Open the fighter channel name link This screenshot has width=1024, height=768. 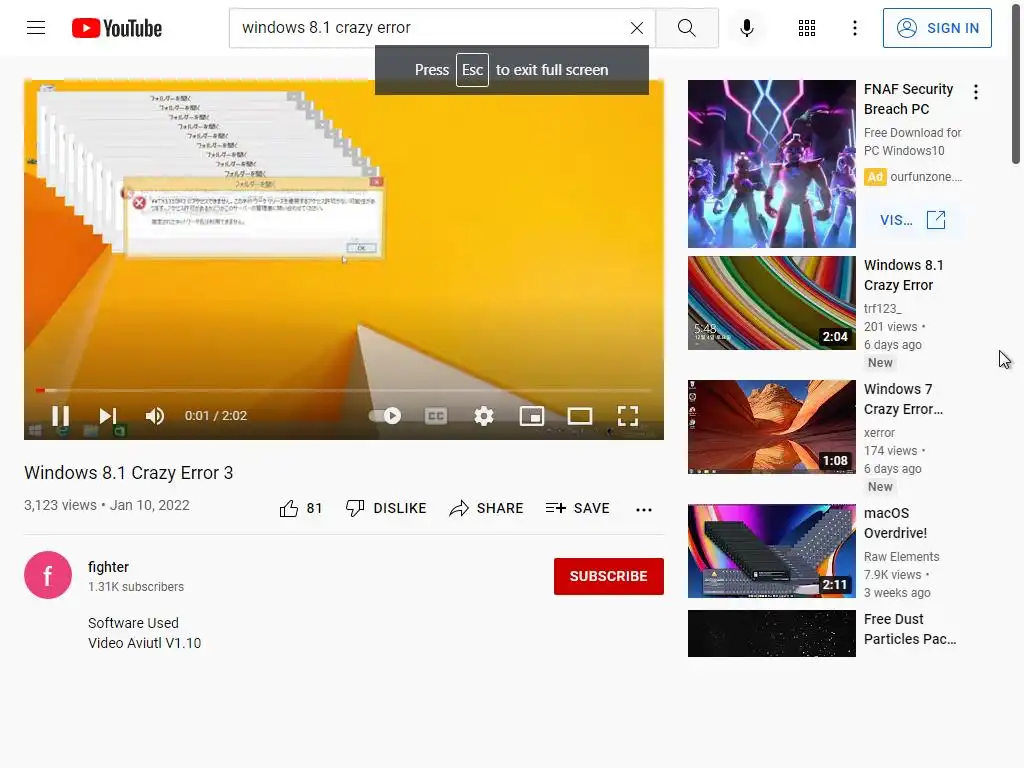(x=108, y=567)
